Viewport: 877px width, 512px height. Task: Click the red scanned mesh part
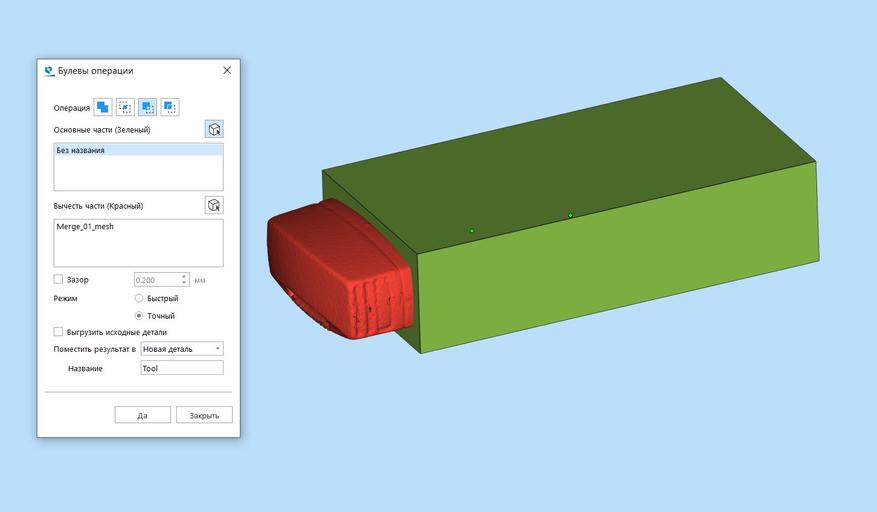pos(336,269)
